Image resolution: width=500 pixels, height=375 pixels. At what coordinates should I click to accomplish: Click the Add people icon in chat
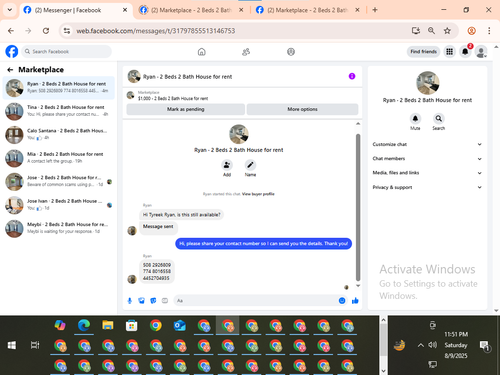227,165
